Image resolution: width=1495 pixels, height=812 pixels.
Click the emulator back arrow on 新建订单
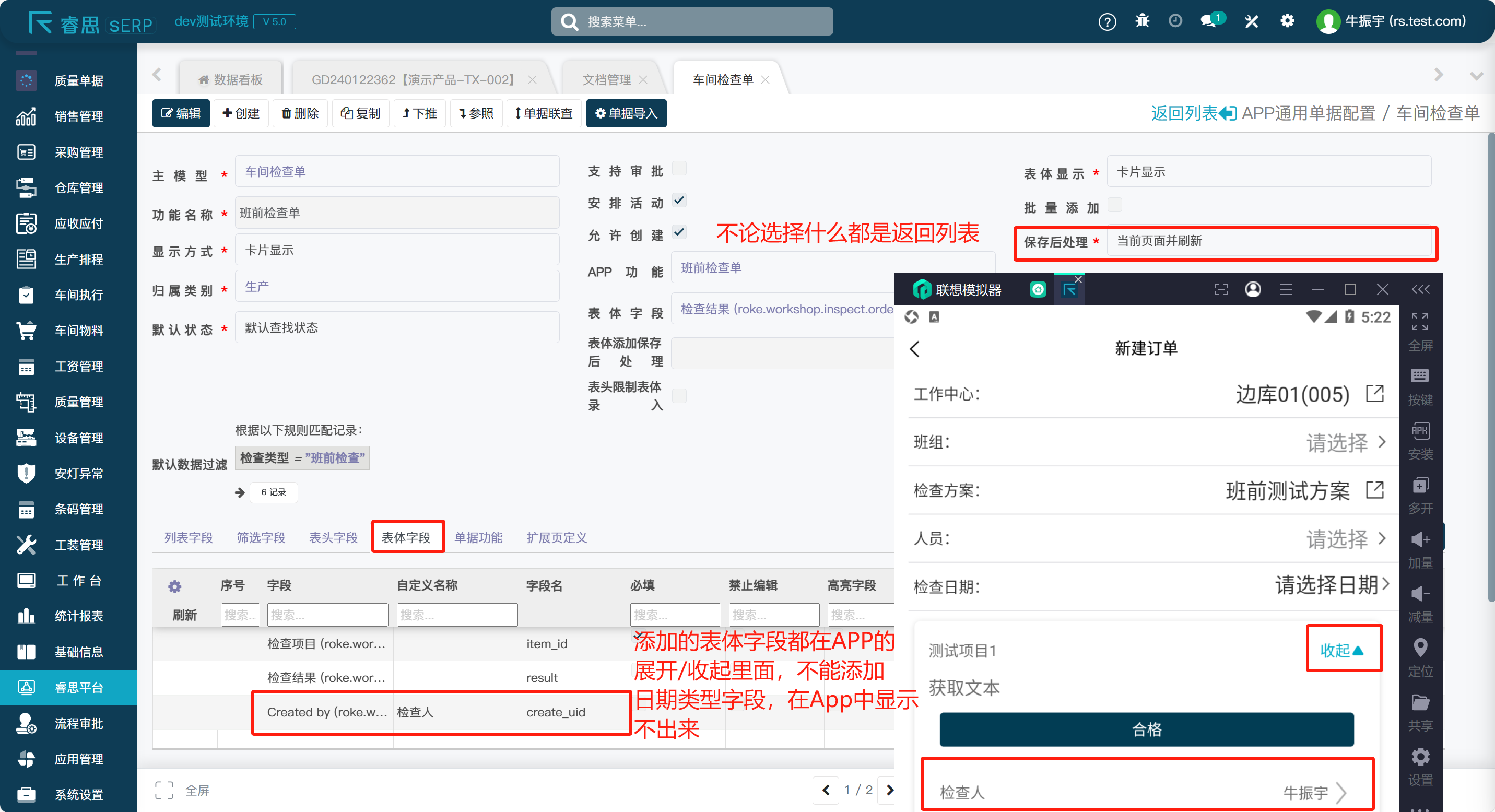(915, 349)
